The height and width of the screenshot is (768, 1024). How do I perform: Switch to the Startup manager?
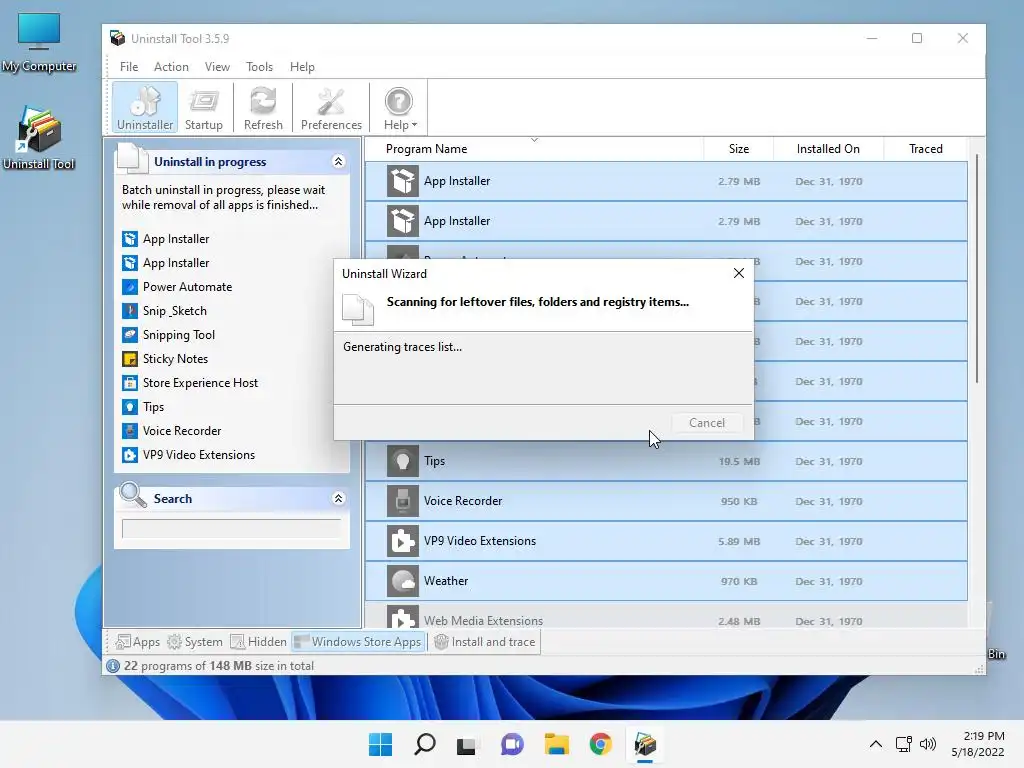204,107
